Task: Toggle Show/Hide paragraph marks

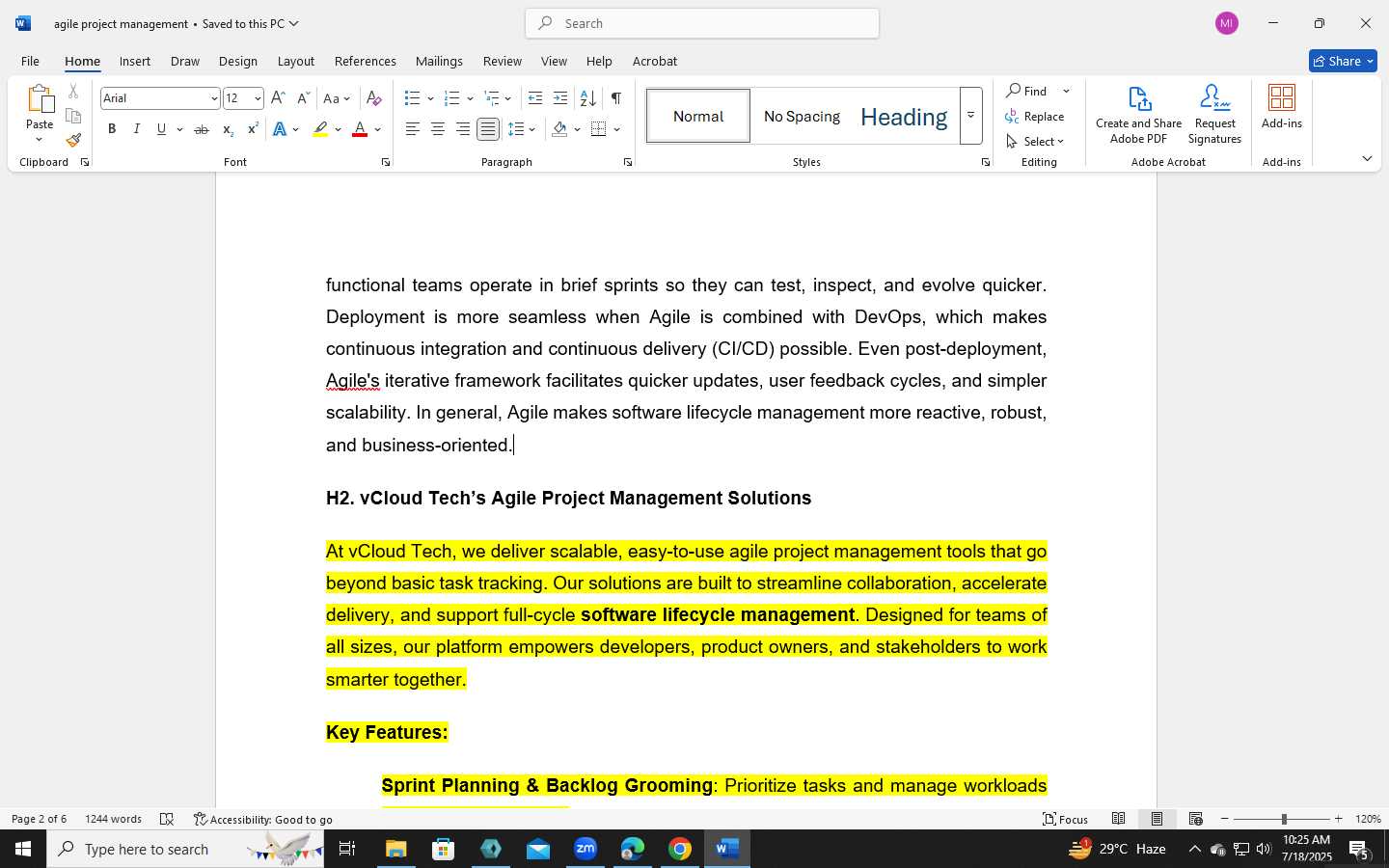Action: [616, 98]
